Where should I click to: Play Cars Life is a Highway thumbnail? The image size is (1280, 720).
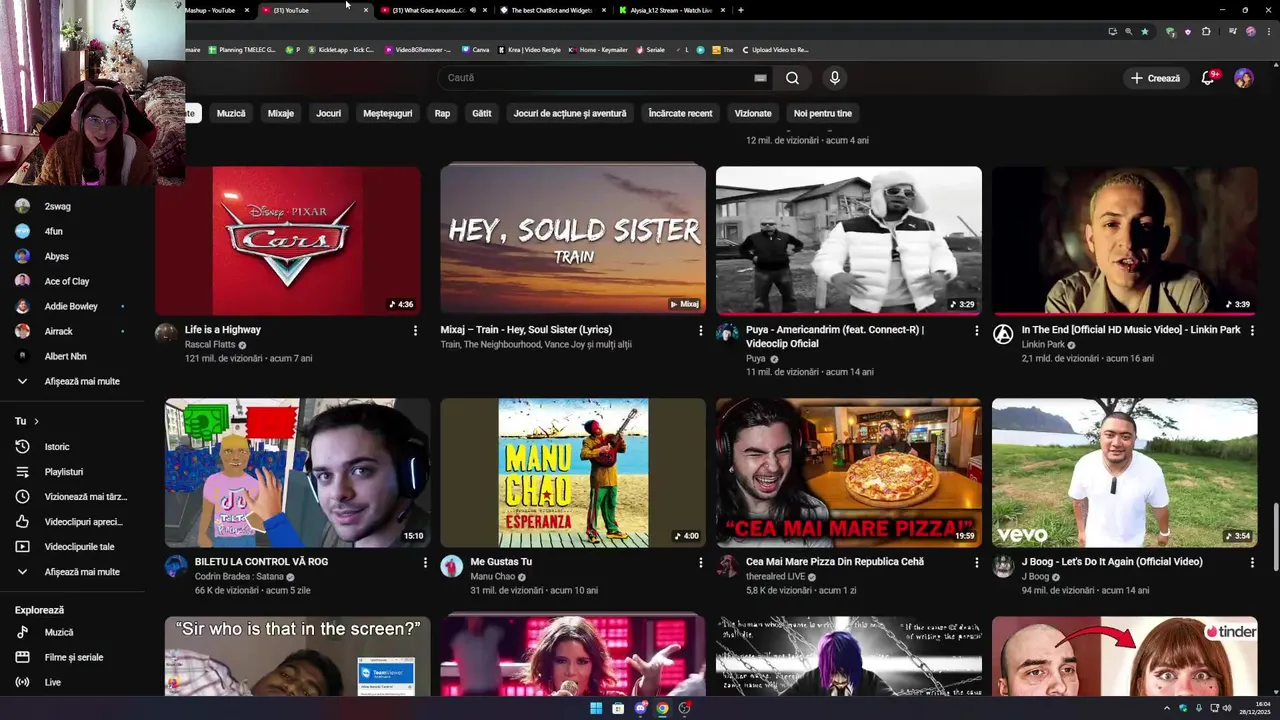(x=288, y=240)
